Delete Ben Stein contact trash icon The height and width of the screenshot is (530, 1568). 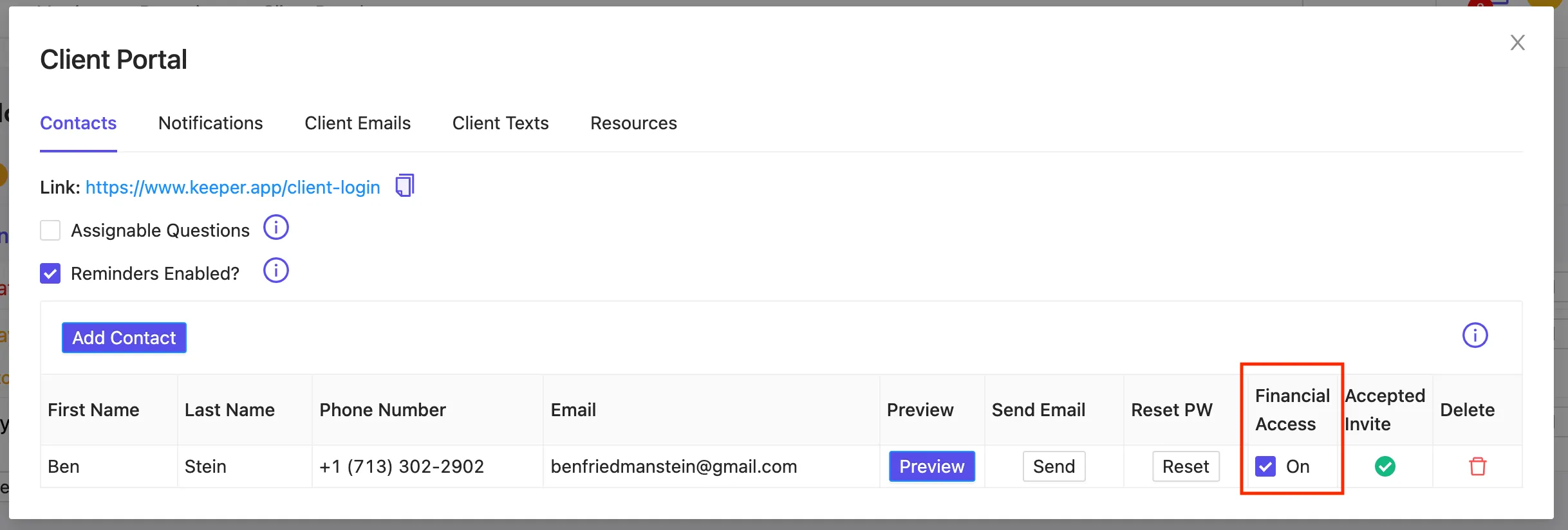tap(1478, 466)
